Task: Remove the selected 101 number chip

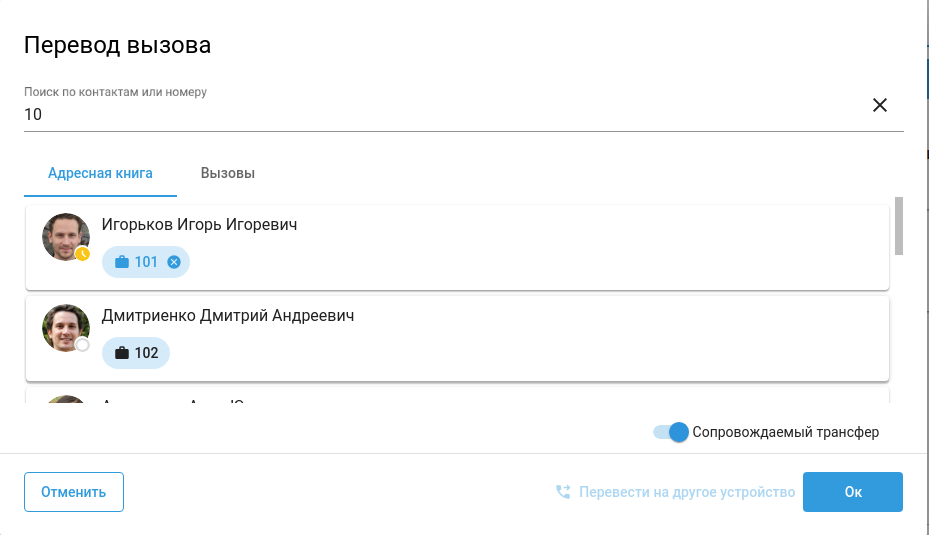Action: click(x=174, y=262)
